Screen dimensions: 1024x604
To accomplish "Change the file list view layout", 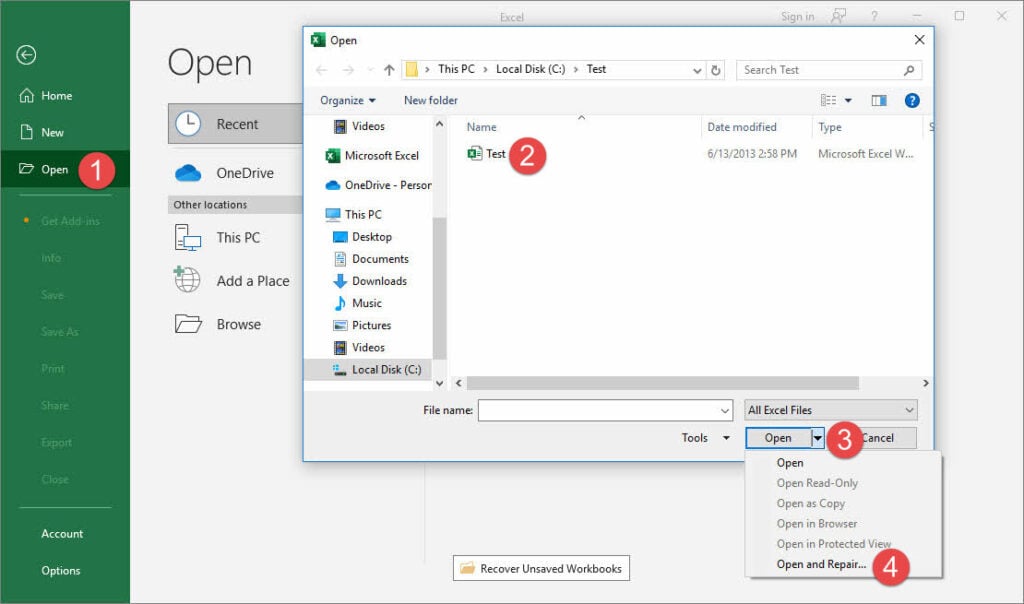I will click(830, 100).
